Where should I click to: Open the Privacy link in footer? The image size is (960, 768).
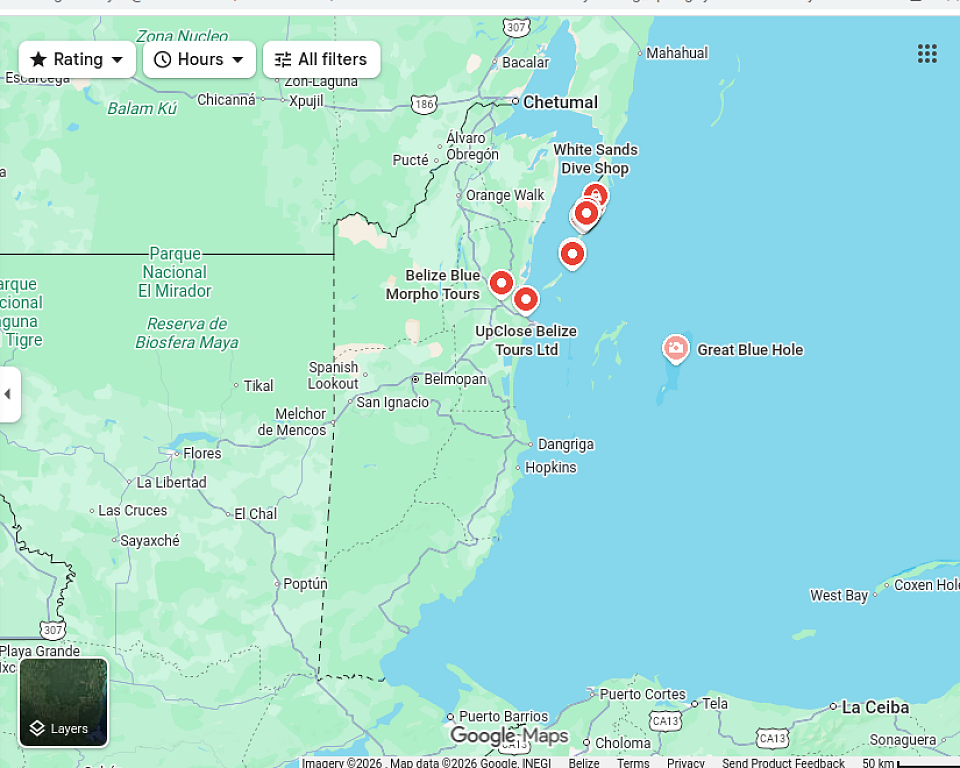coord(686,763)
